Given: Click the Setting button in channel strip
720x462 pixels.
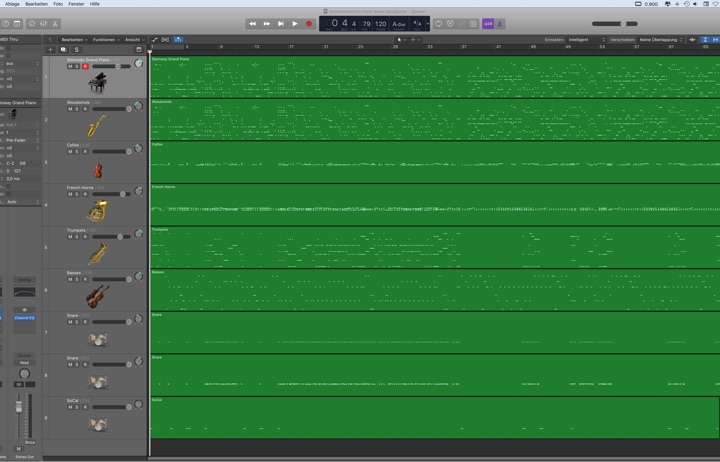Looking at the screenshot, I should (x=24, y=279).
